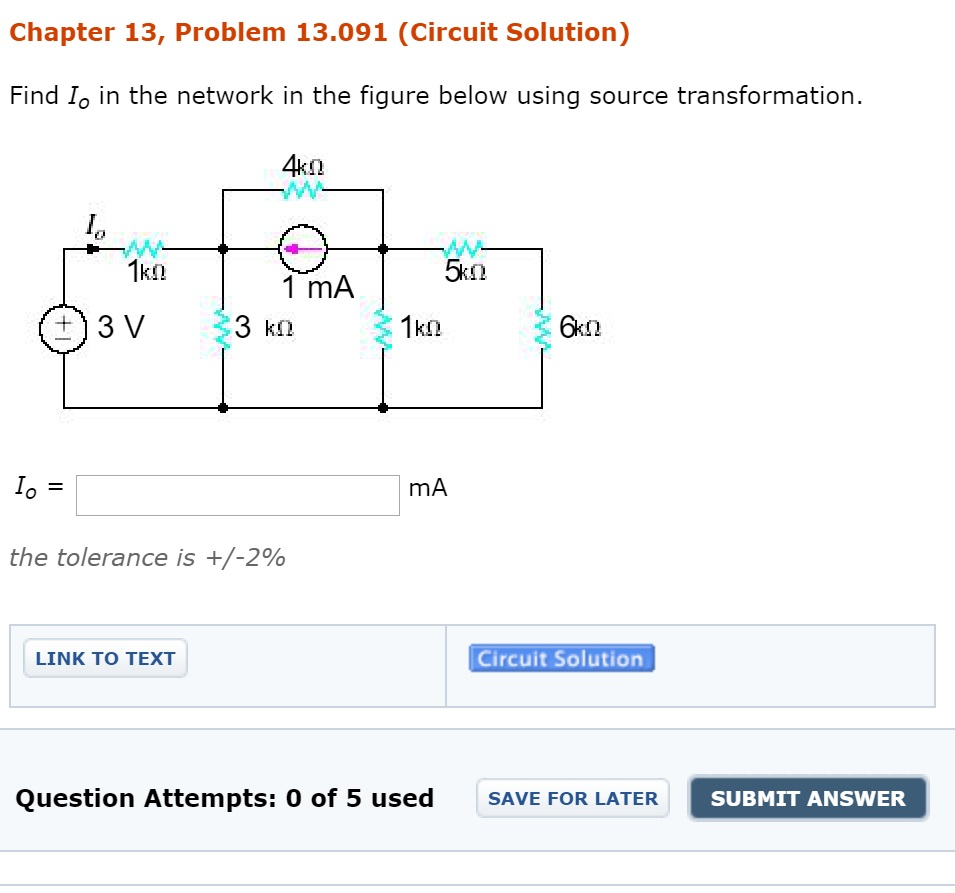Click the Chapter 13 Problem 13.091 heading
955x893 pixels.
pos(319,32)
